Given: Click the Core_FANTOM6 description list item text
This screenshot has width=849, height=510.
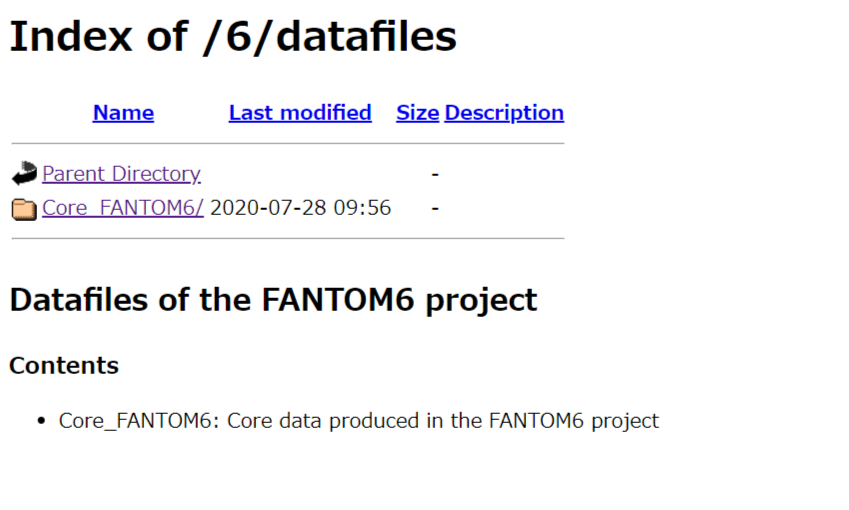Looking at the screenshot, I should (x=358, y=421).
